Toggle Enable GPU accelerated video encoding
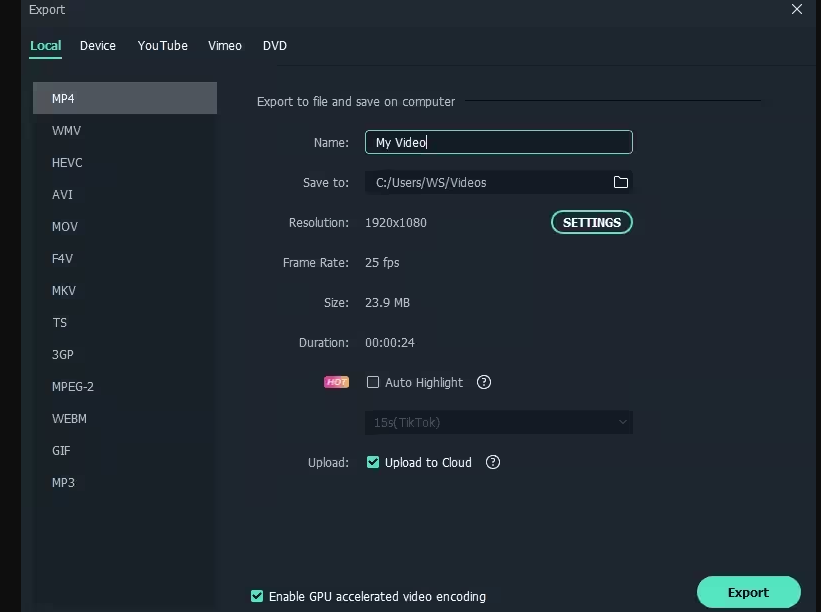Image resolution: width=821 pixels, height=612 pixels. click(257, 596)
